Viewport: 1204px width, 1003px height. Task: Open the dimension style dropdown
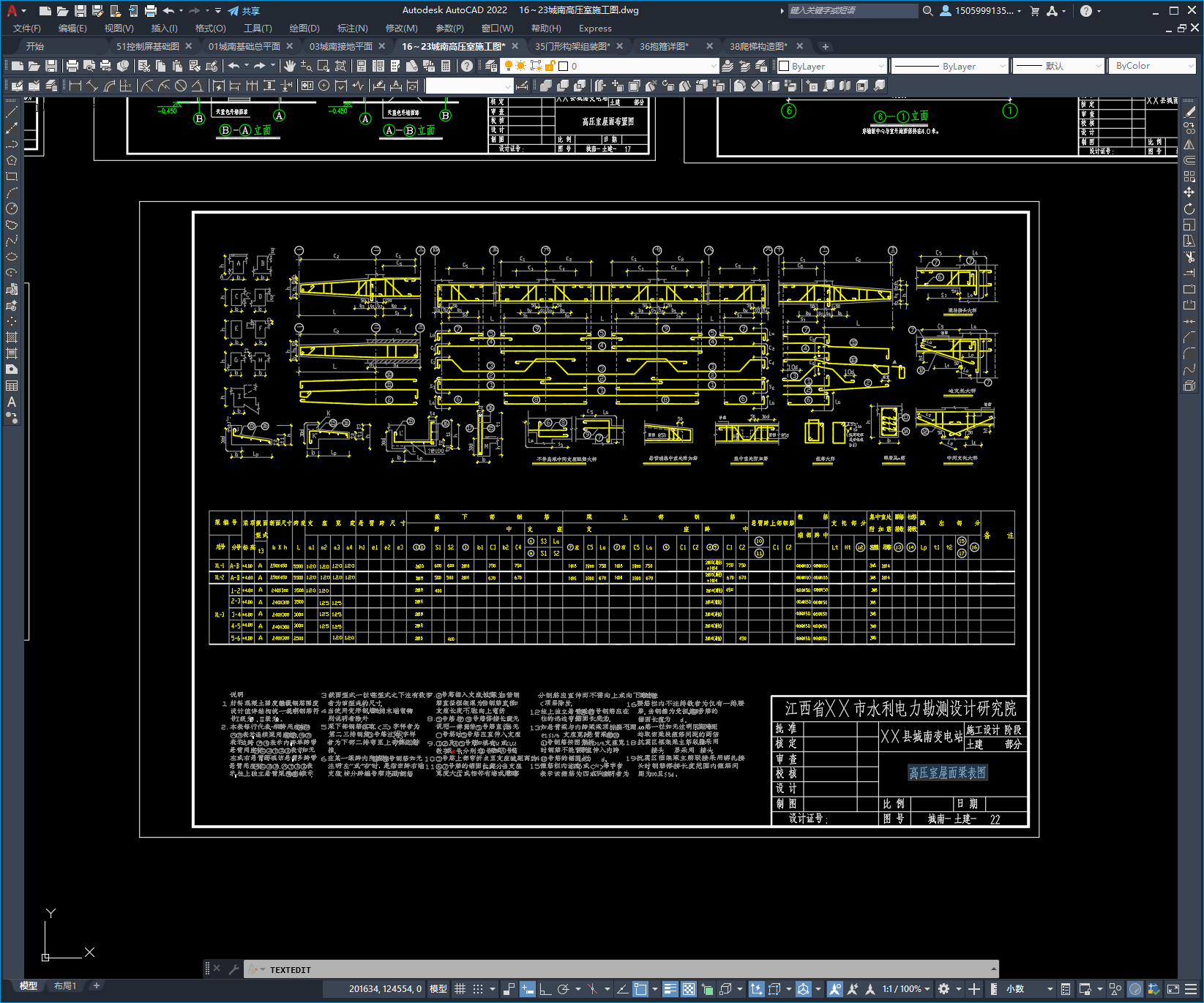point(470,86)
